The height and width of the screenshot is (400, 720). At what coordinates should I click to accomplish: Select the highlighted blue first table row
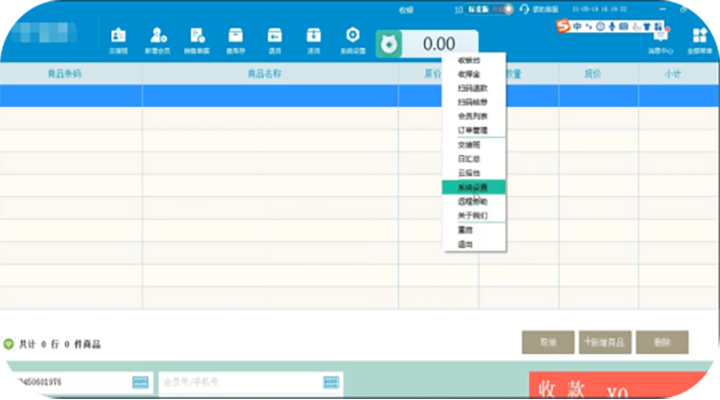(360, 96)
